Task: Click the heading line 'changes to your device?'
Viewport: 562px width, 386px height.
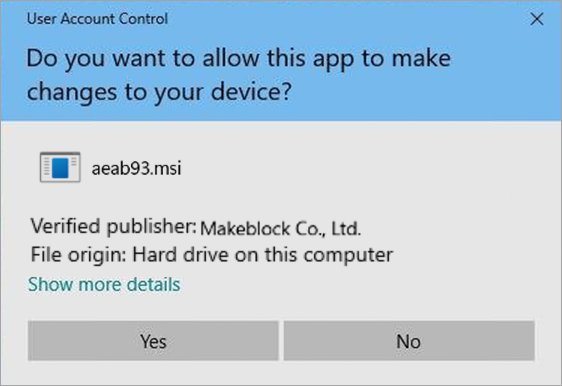Action: pyautogui.click(x=159, y=92)
